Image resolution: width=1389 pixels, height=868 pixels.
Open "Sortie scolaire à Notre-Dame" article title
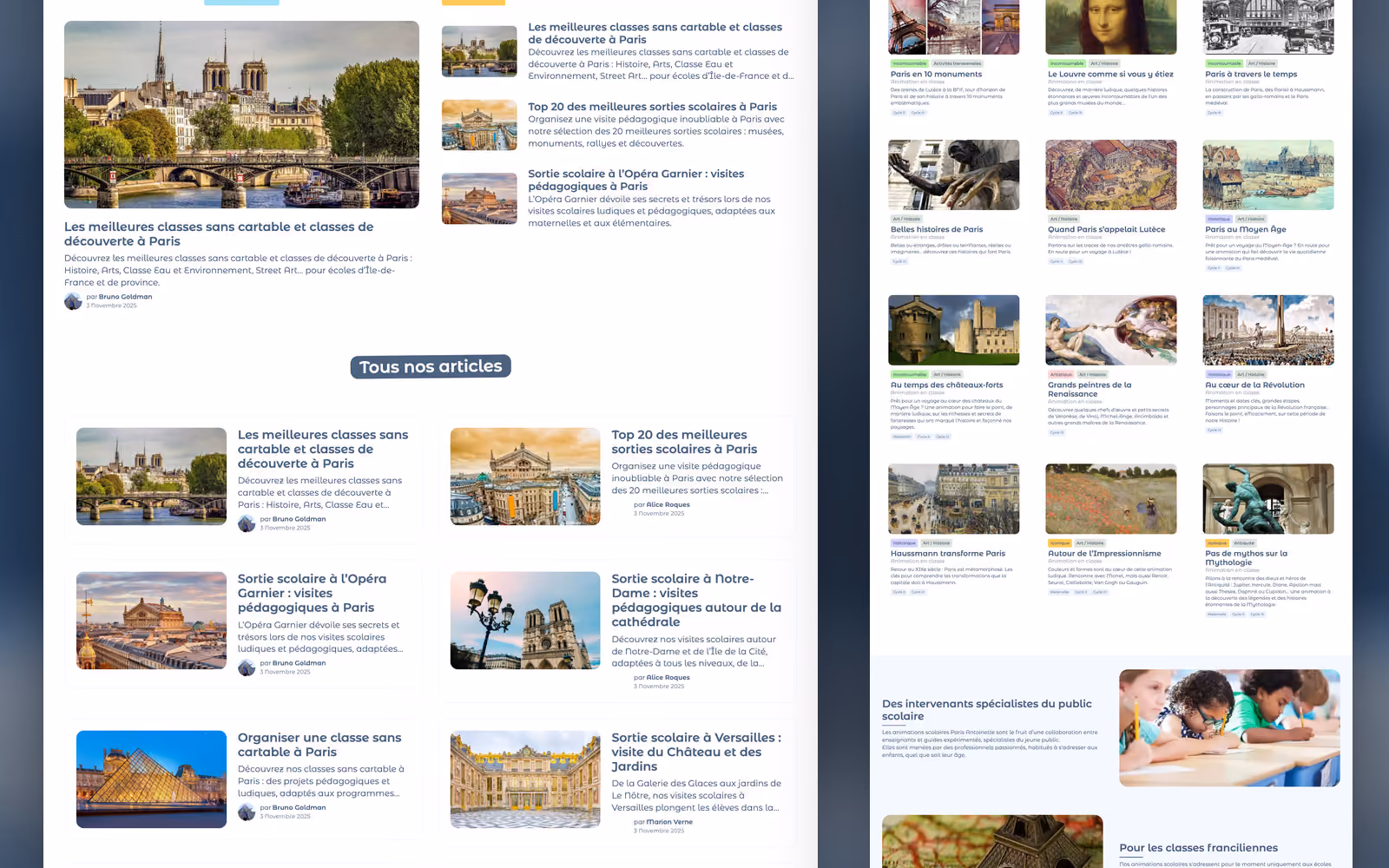[696, 600]
